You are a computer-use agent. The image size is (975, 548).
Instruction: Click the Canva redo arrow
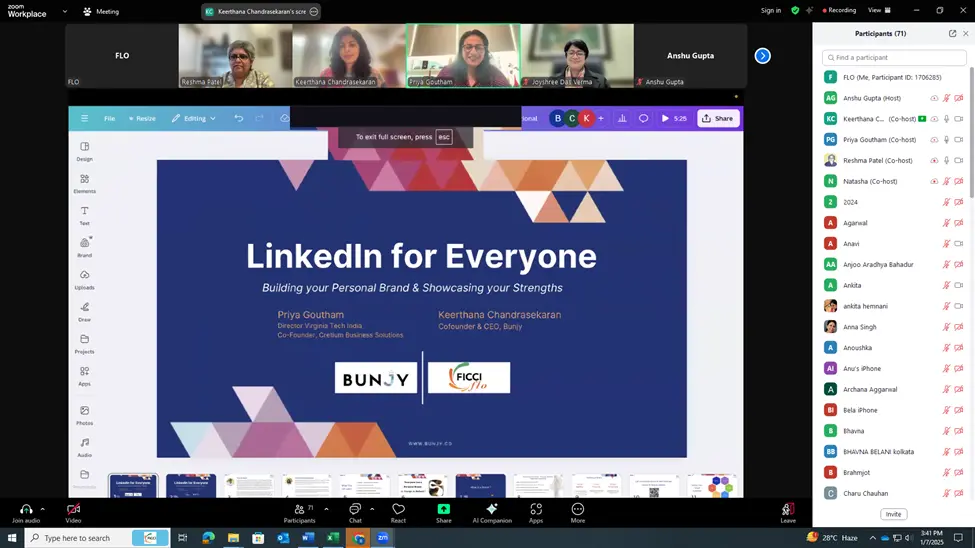[x=260, y=118]
